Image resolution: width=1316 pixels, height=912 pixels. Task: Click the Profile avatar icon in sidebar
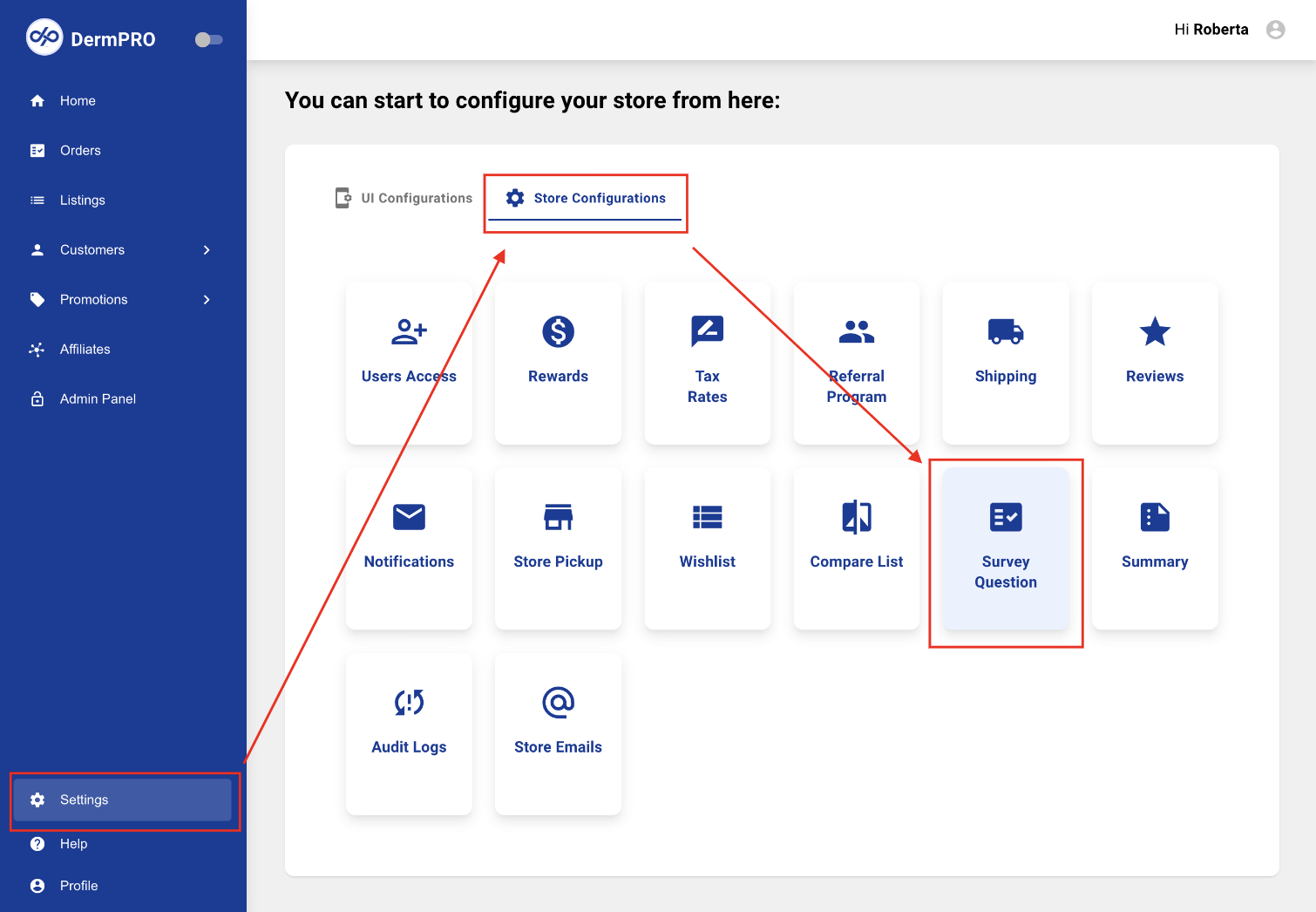pos(37,886)
